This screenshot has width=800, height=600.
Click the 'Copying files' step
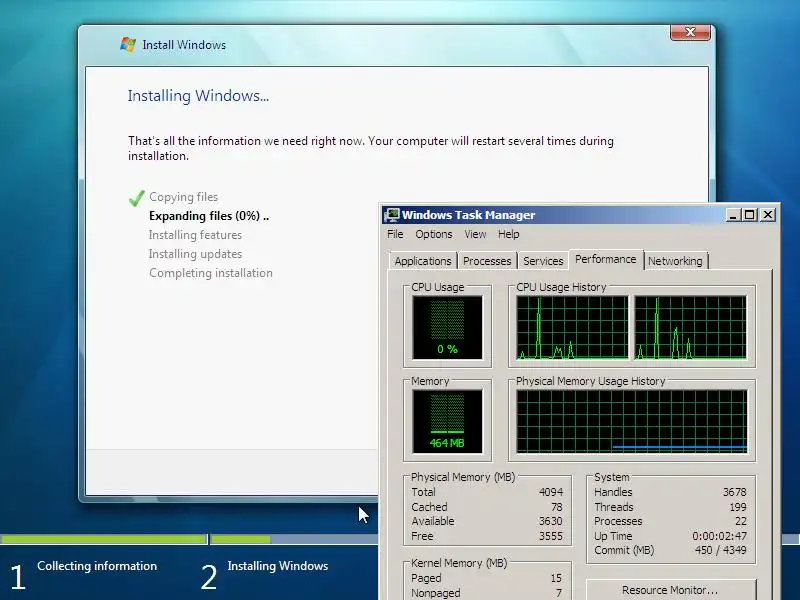184,197
